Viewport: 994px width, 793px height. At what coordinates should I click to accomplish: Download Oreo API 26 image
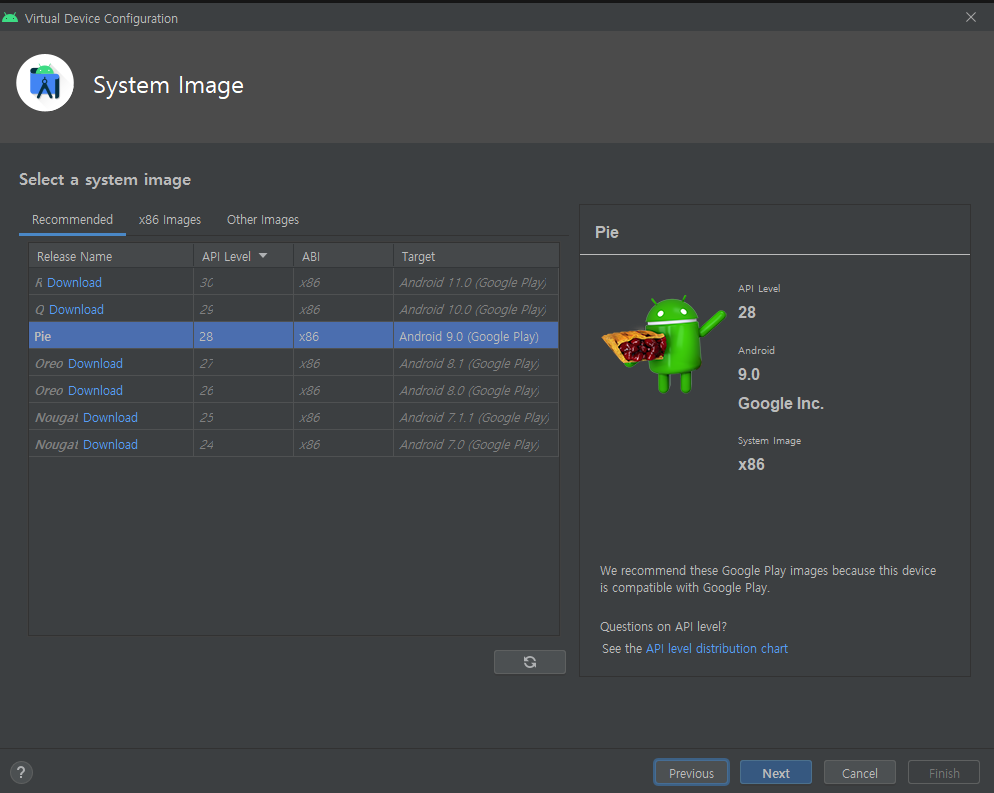click(x=95, y=390)
